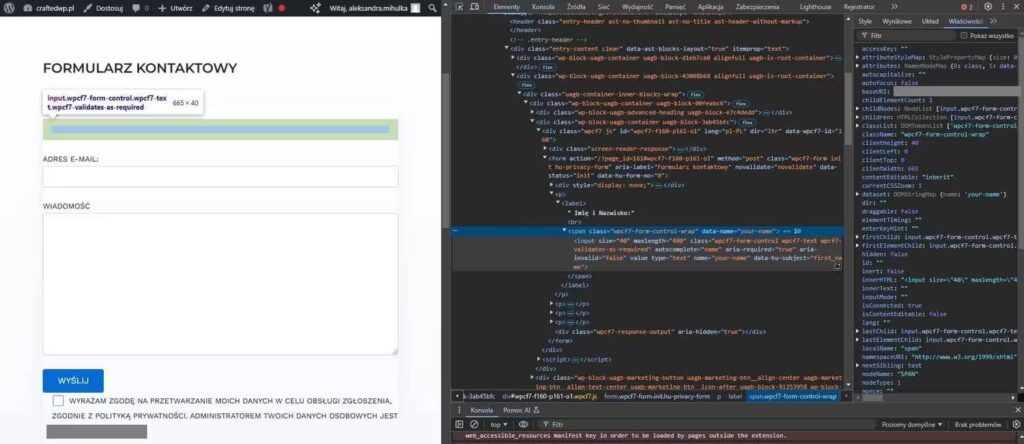Screen dimensions: 1024x444
Task: Open the top JavaScript context dropdown
Action: (500, 424)
